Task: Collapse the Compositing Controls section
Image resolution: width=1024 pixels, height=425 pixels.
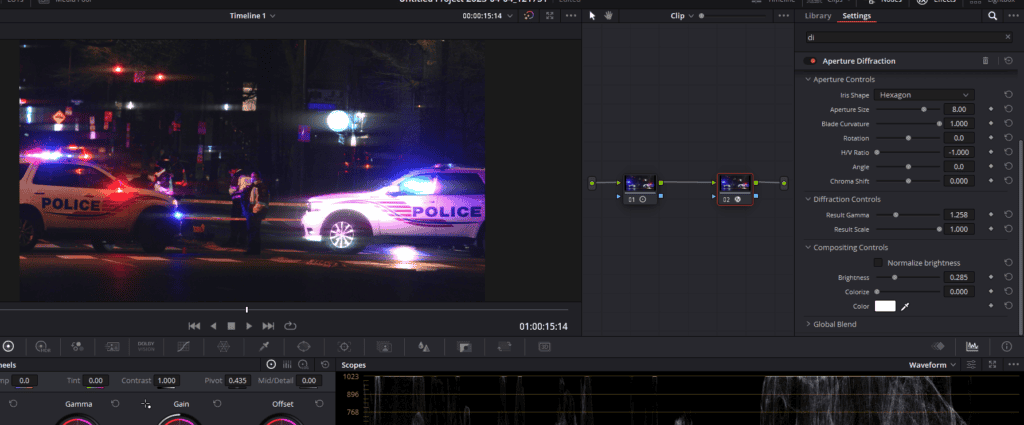Action: [x=808, y=247]
